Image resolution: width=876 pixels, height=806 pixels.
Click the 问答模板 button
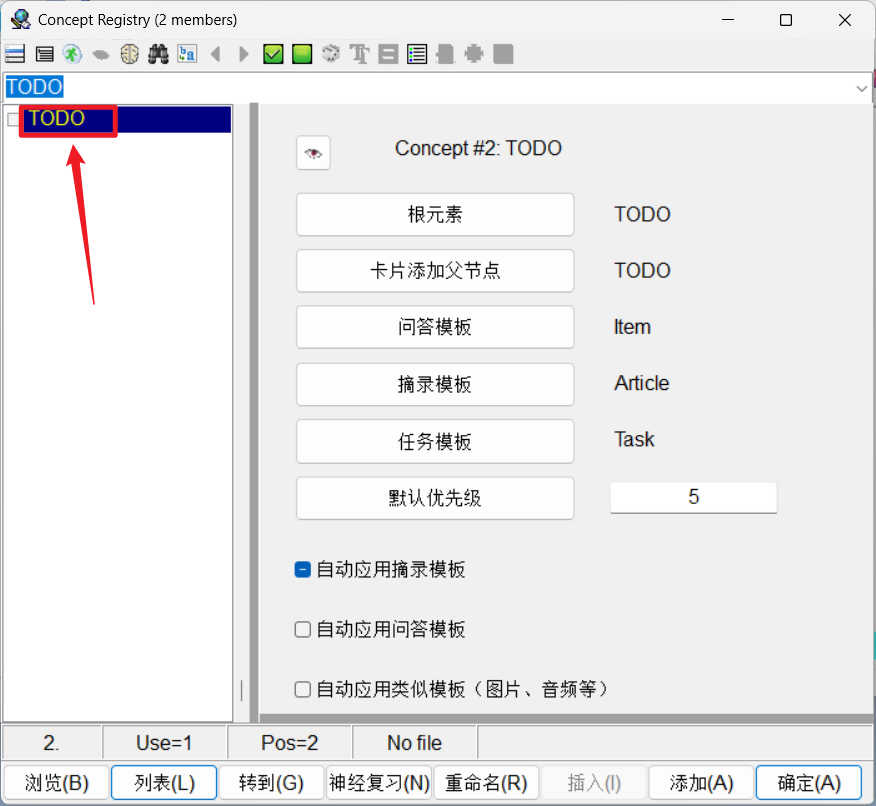(x=435, y=327)
